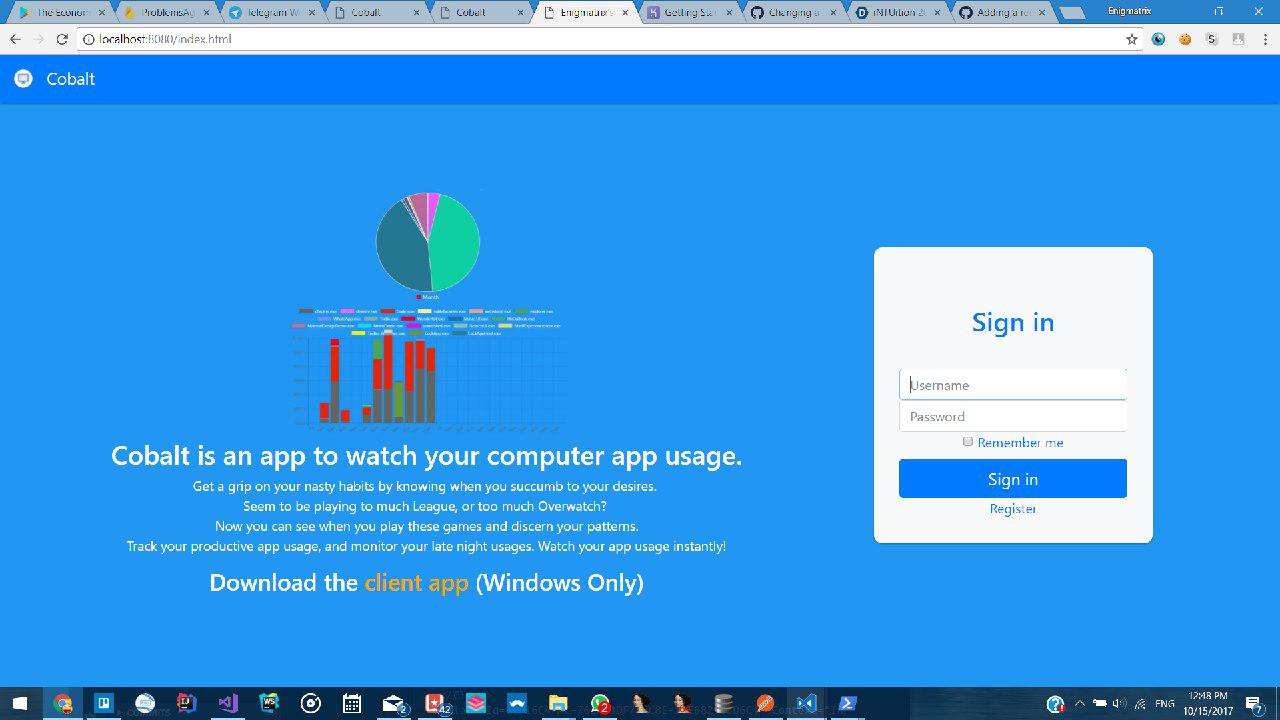Reload the page with refresh icon
The image size is (1280, 720).
[x=62, y=39]
